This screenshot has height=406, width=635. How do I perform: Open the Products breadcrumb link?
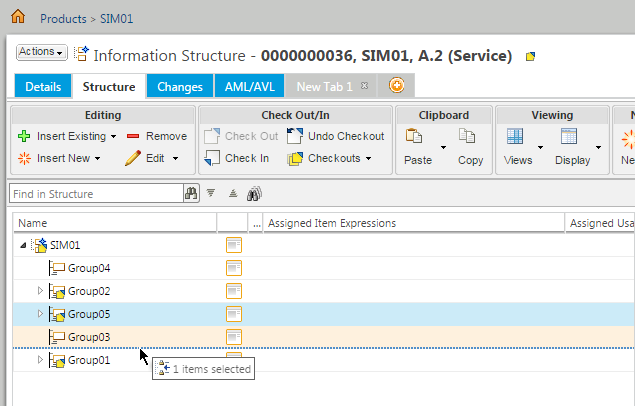tap(63, 18)
